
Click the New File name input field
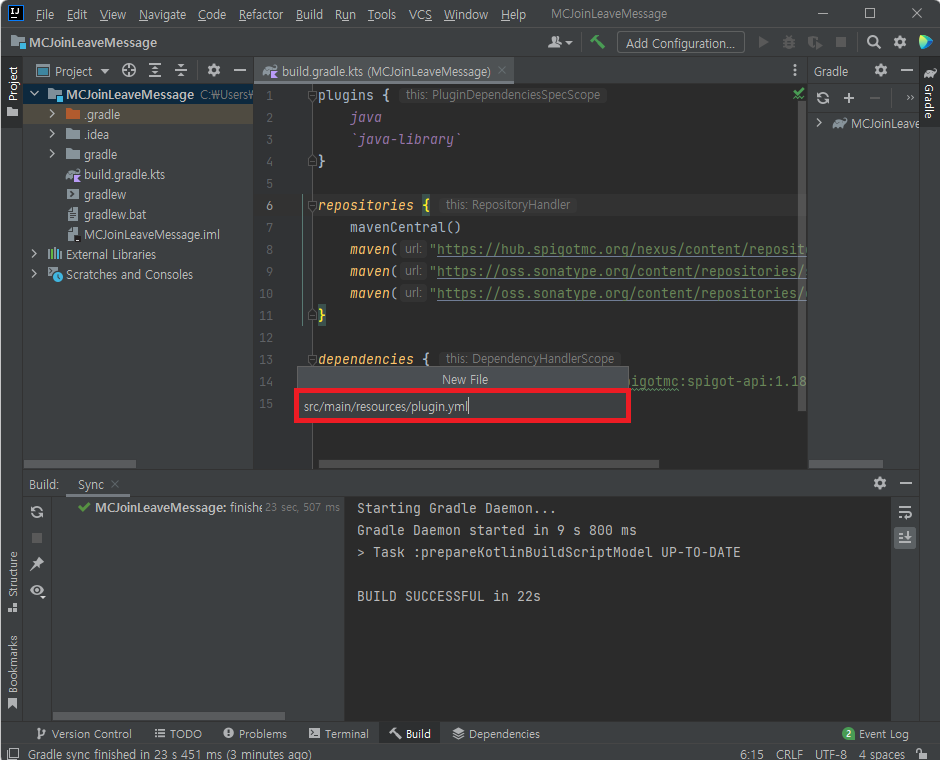click(462, 406)
